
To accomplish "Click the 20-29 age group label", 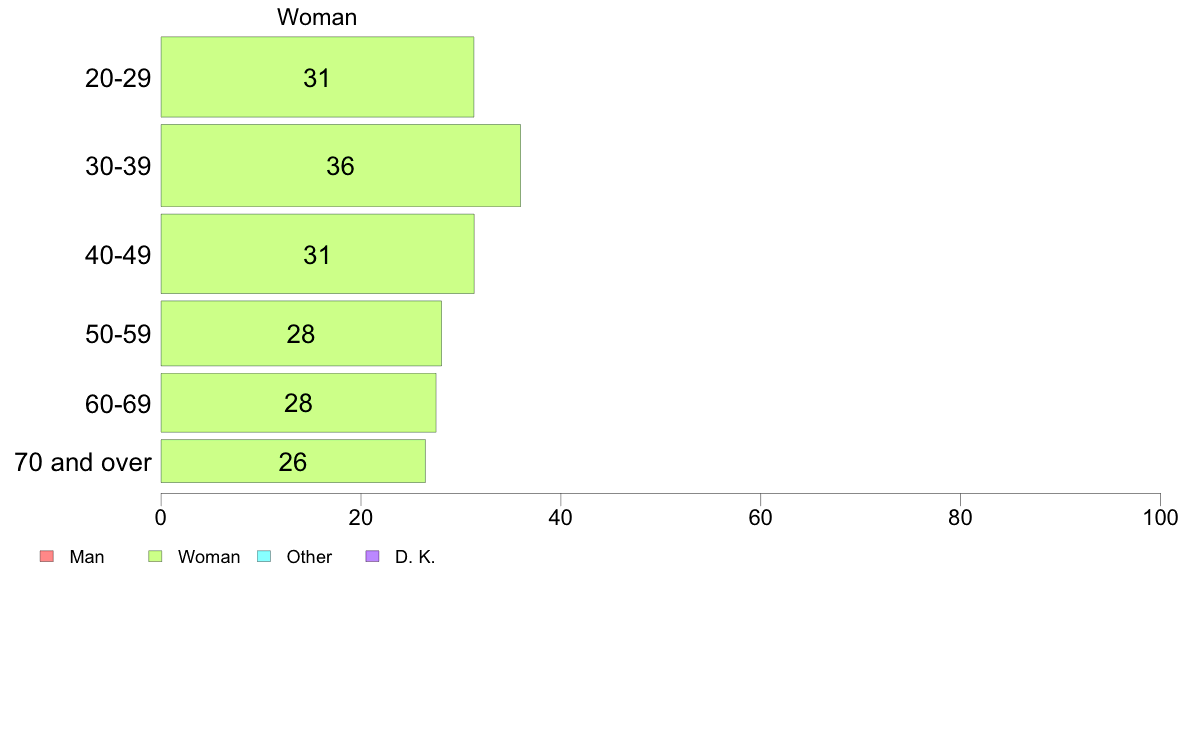I will coord(118,78).
